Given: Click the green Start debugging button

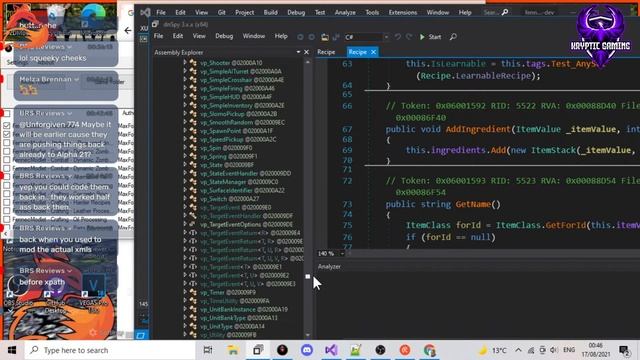Looking at the screenshot, I should 431,37.
